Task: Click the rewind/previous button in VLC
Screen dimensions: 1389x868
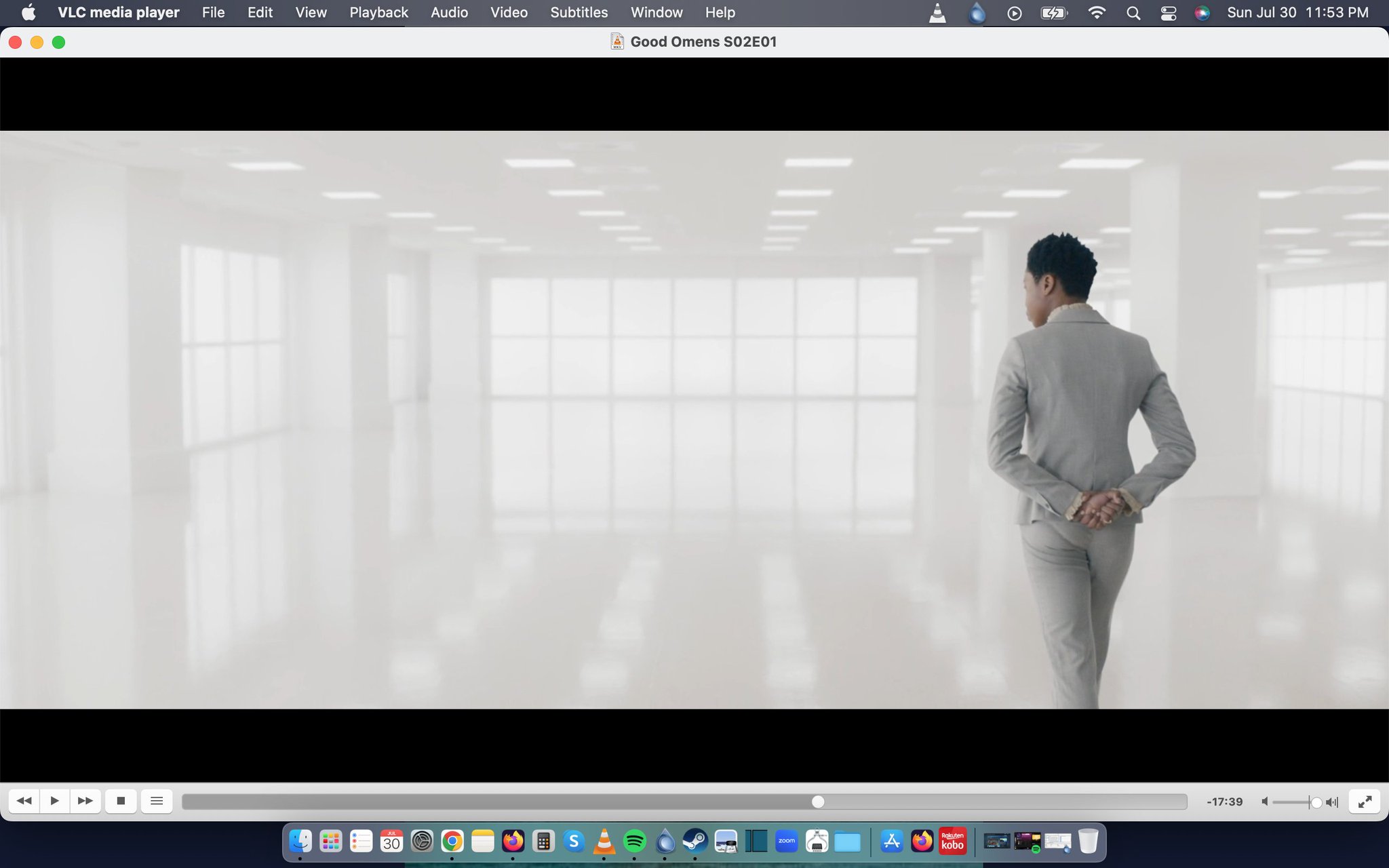Action: tap(24, 801)
